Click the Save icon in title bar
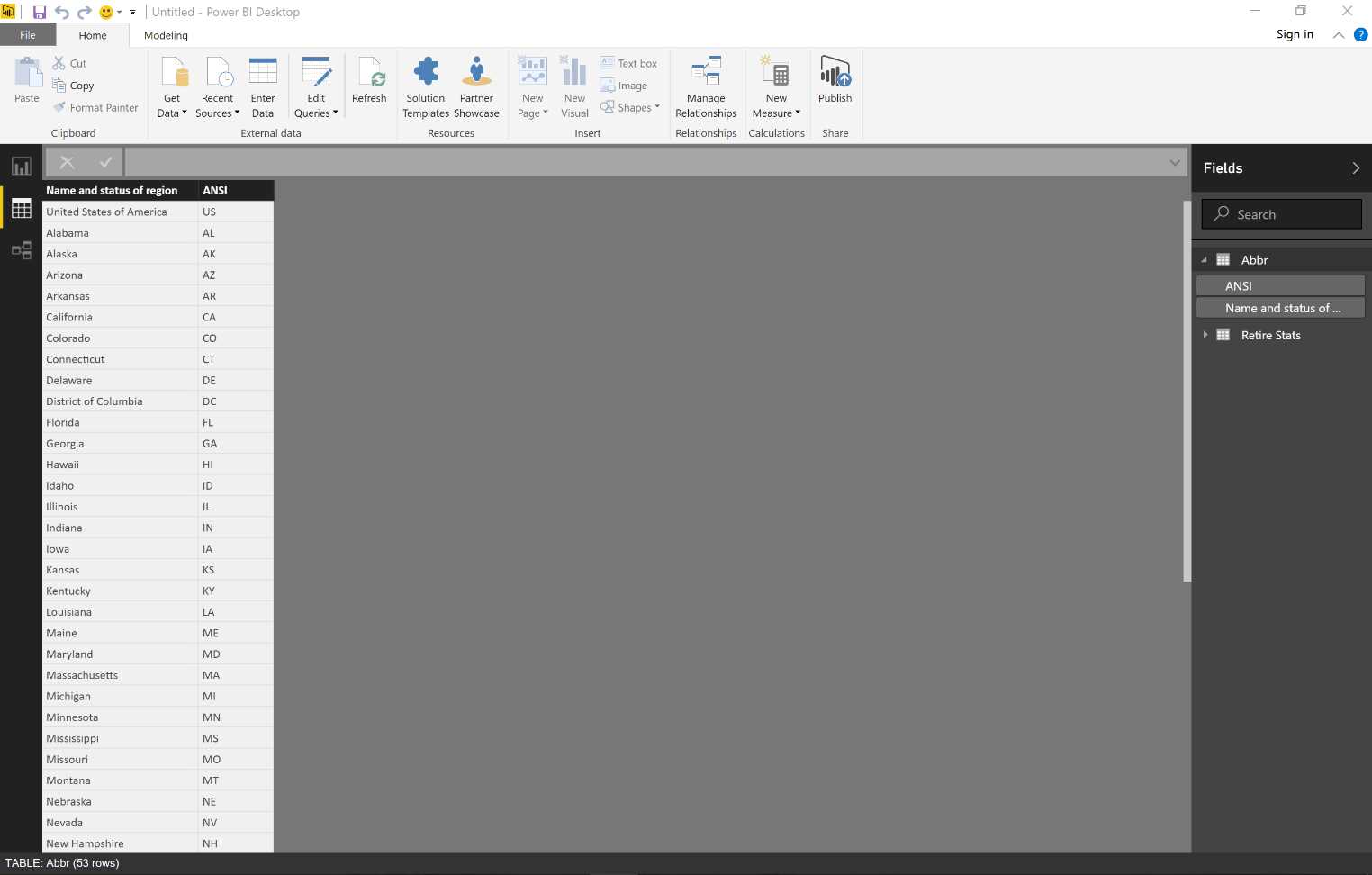1372x875 pixels. tap(40, 13)
